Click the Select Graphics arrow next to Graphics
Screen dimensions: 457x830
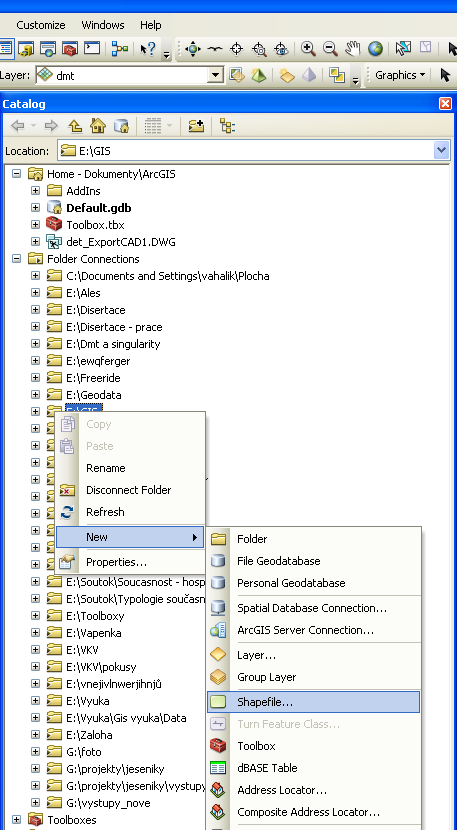[446, 75]
